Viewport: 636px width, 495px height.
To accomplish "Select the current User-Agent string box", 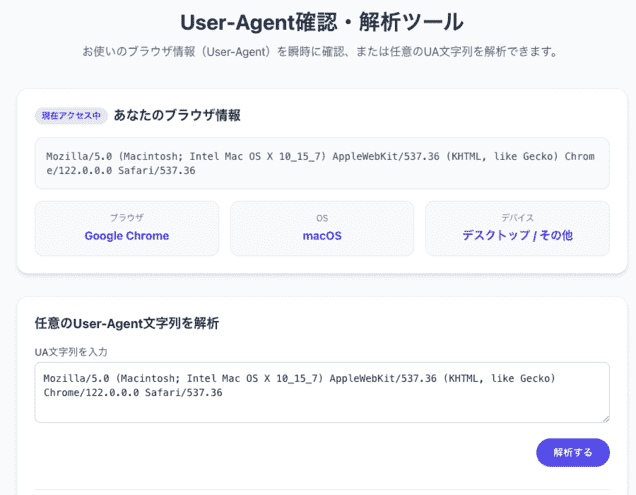I will coord(322,163).
